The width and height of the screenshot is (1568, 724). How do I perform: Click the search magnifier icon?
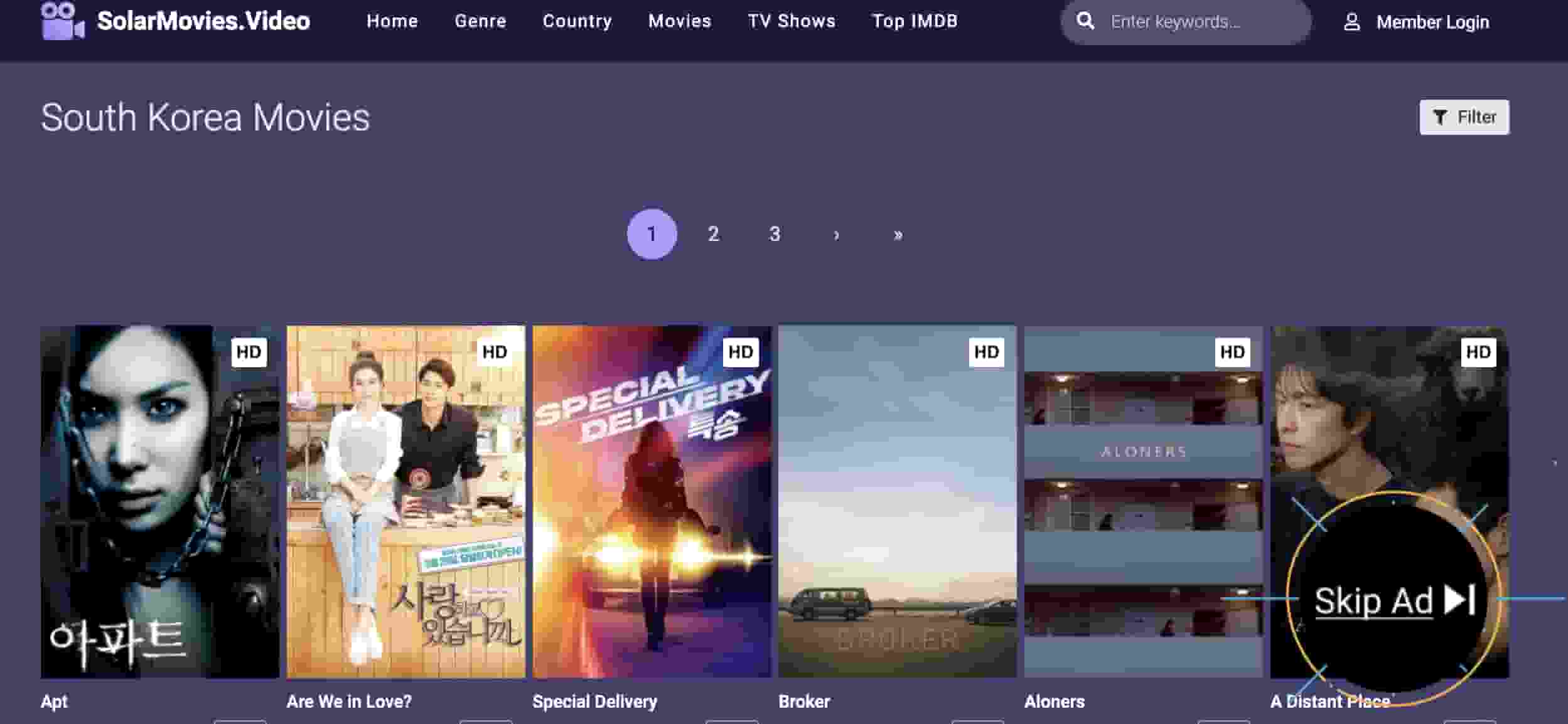pos(1085,21)
